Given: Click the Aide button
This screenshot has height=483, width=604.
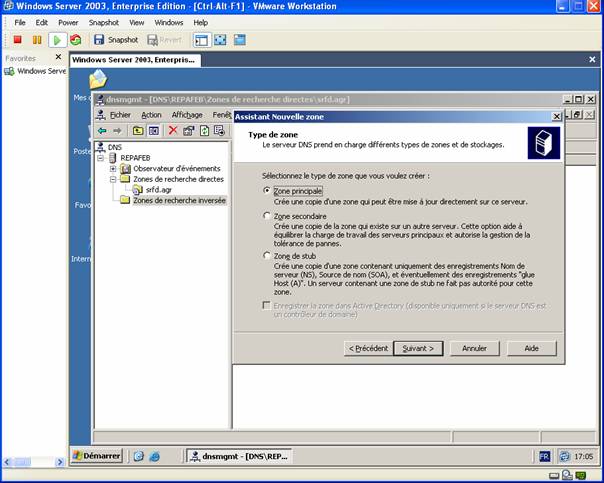Looking at the screenshot, I should (x=532, y=349).
